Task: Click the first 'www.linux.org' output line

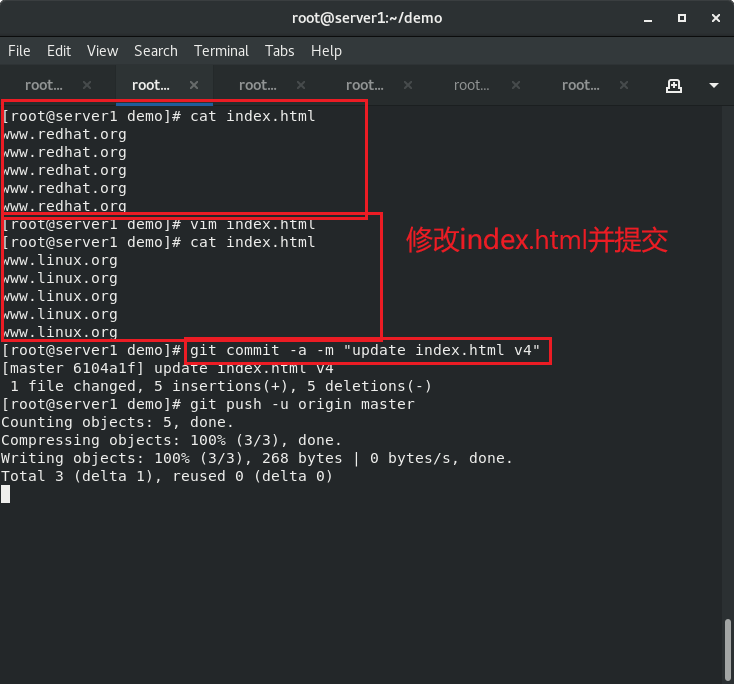Action: 60,261
